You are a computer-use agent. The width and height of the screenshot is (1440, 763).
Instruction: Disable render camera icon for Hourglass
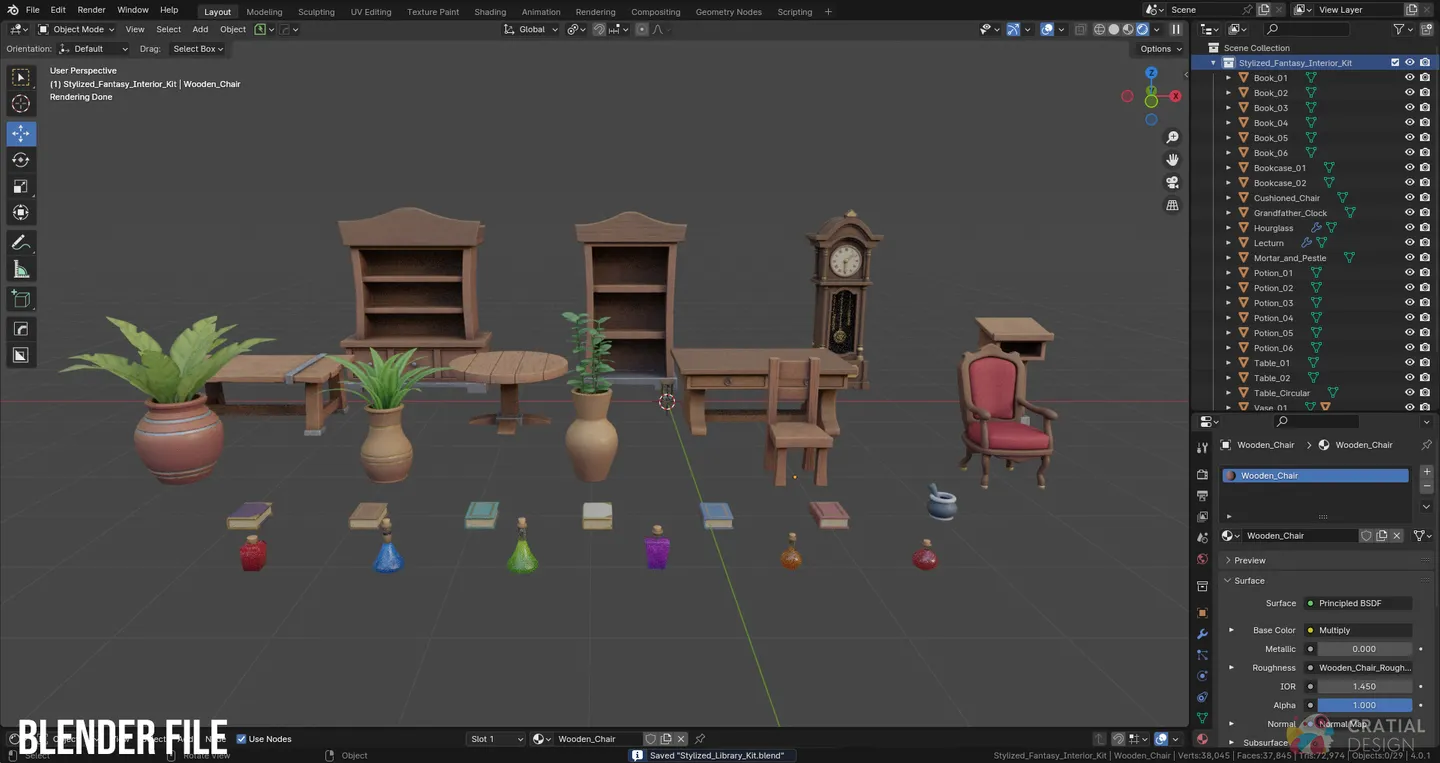(x=1425, y=228)
